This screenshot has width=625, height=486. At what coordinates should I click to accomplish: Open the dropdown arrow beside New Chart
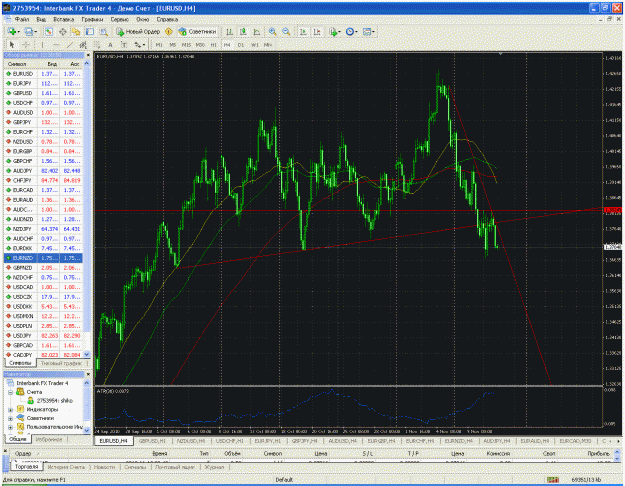click(19, 31)
